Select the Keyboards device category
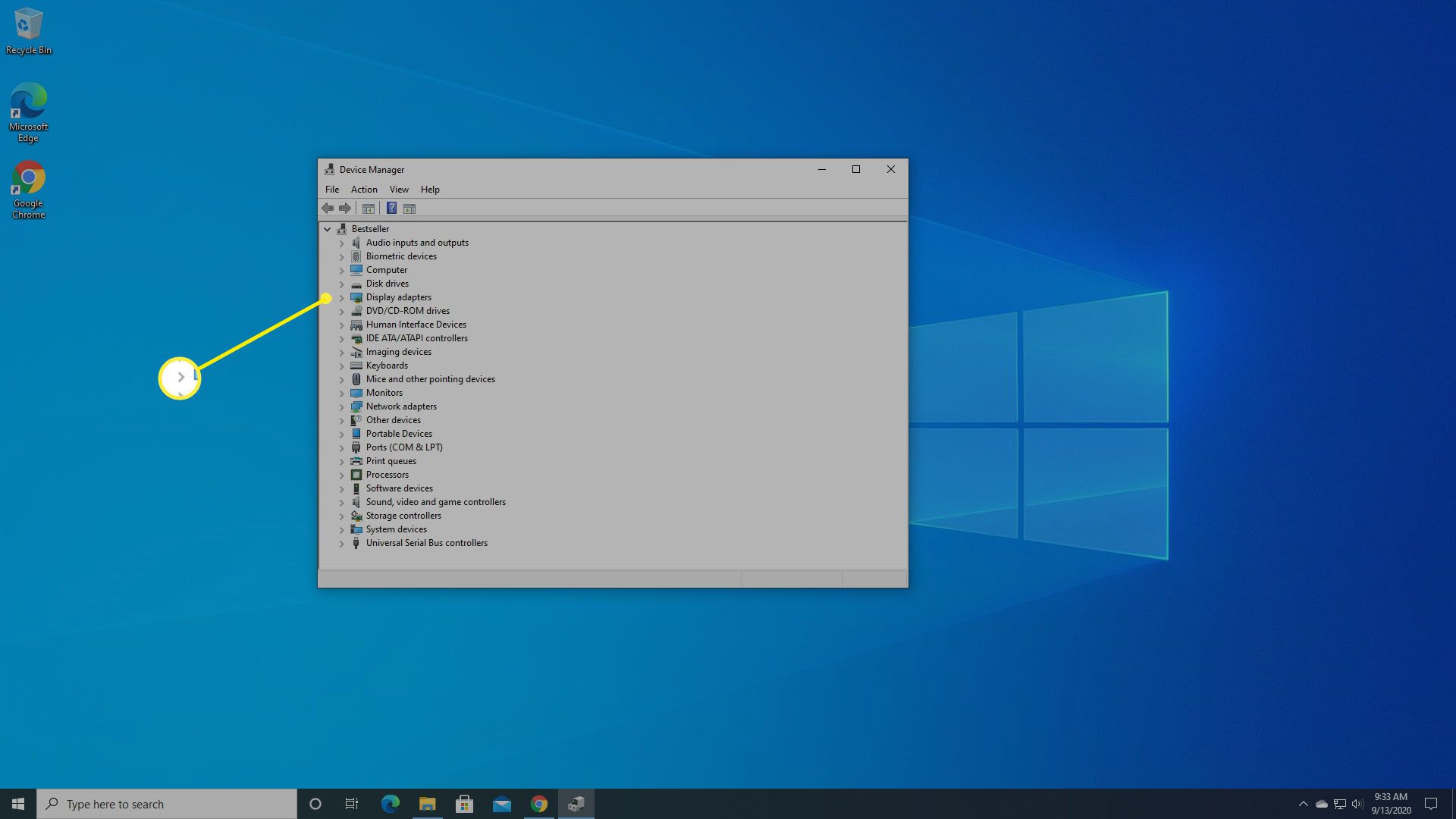This screenshot has width=1456, height=819. click(387, 365)
